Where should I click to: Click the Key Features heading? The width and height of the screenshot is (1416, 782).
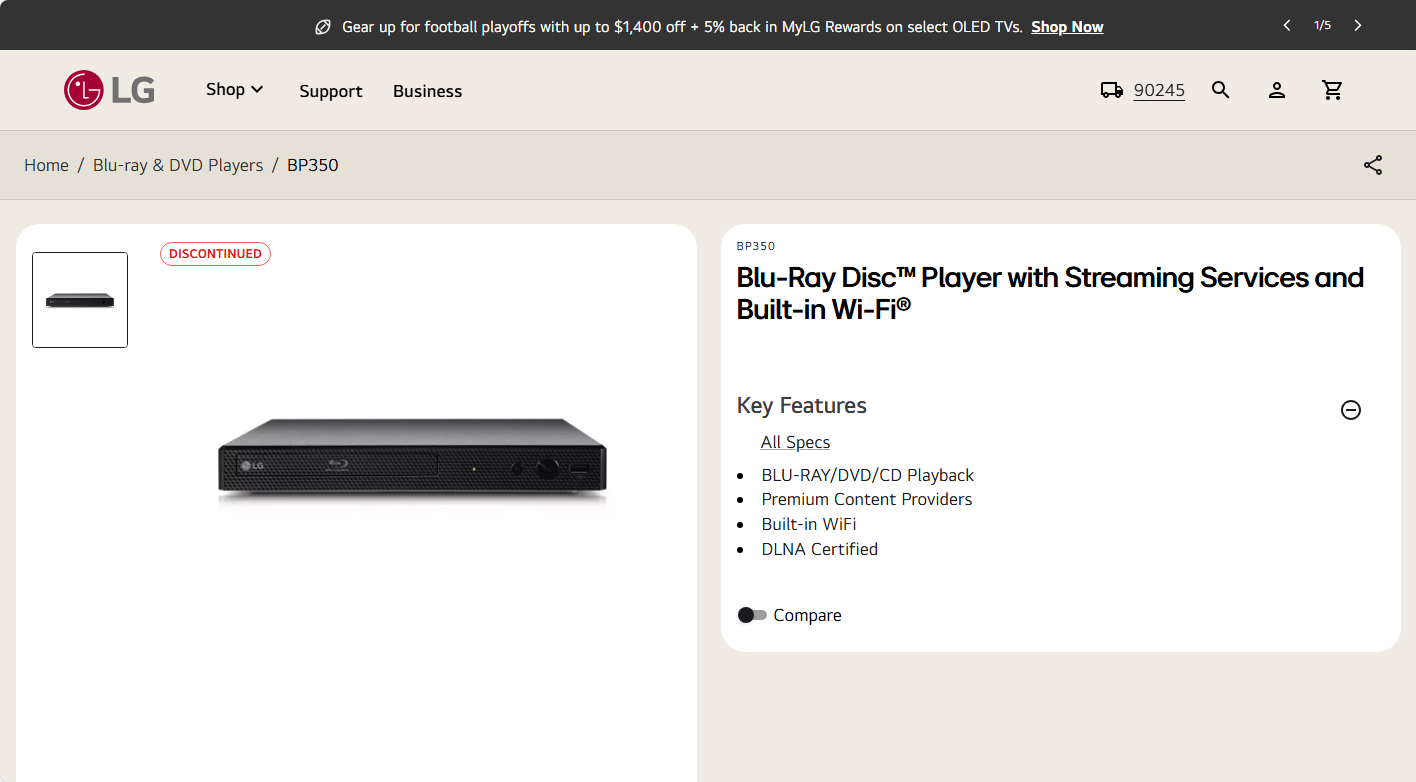tap(802, 405)
